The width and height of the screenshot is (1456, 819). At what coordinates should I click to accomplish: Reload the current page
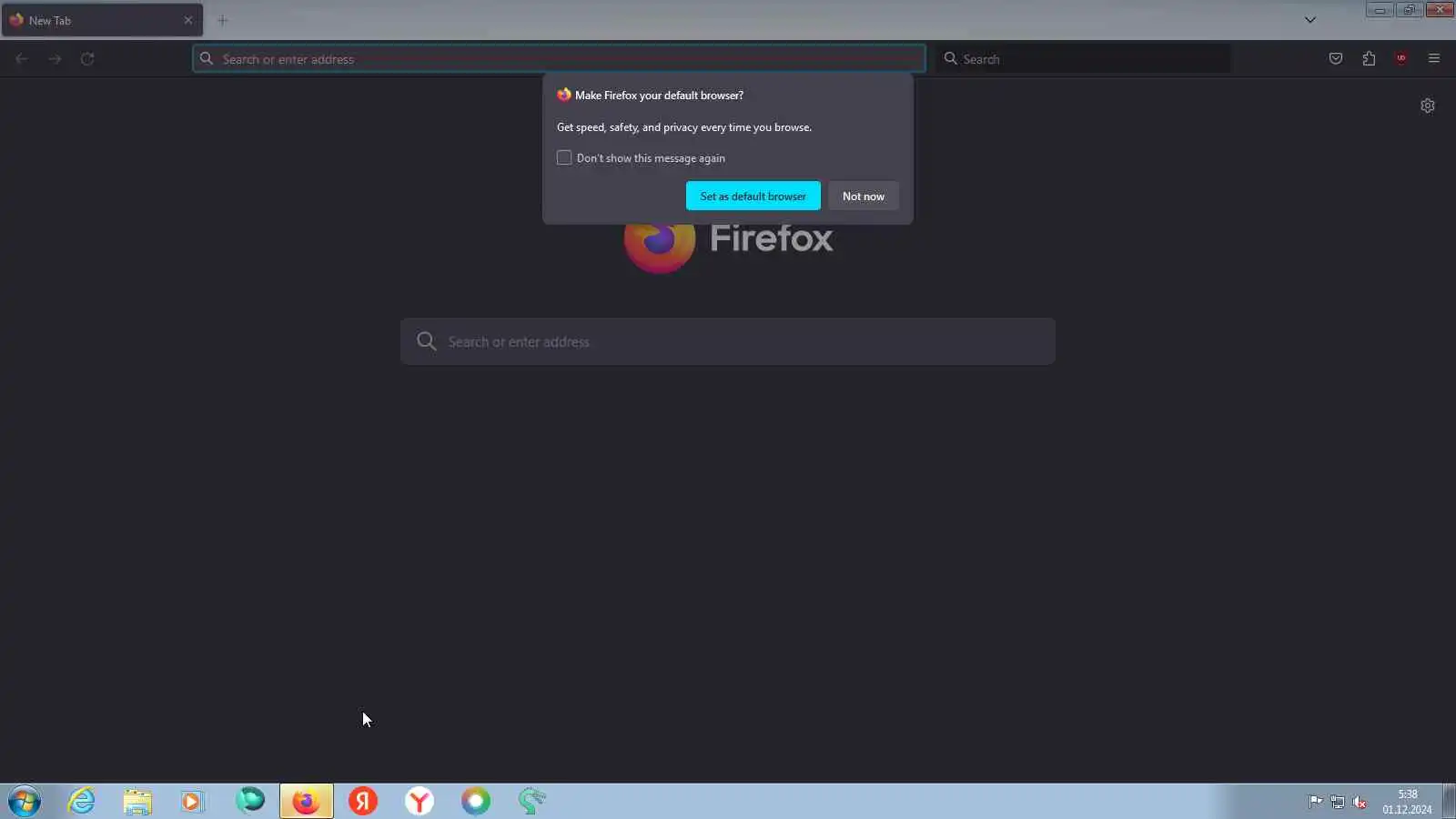click(87, 59)
